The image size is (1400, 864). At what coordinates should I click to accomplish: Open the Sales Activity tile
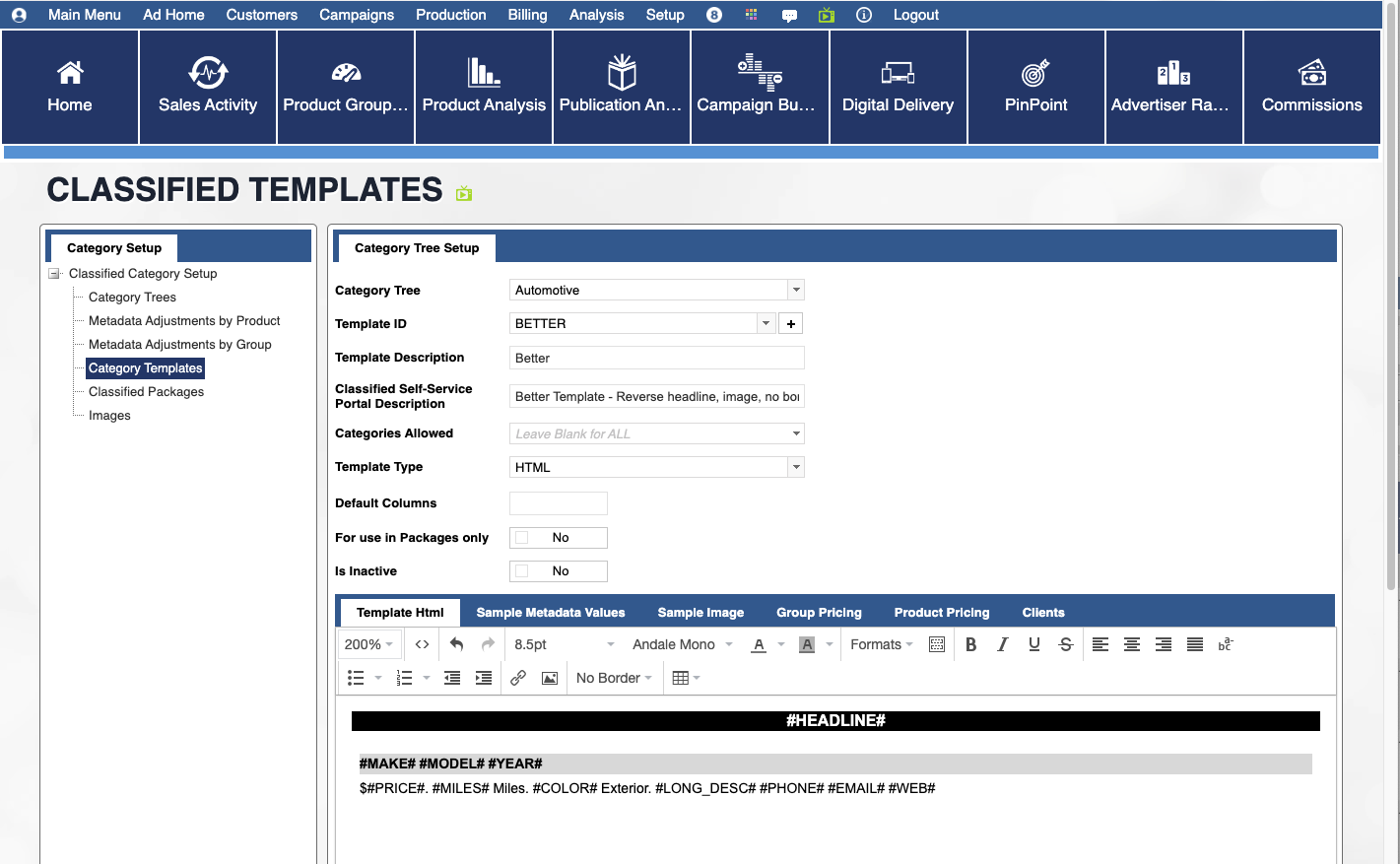208,87
